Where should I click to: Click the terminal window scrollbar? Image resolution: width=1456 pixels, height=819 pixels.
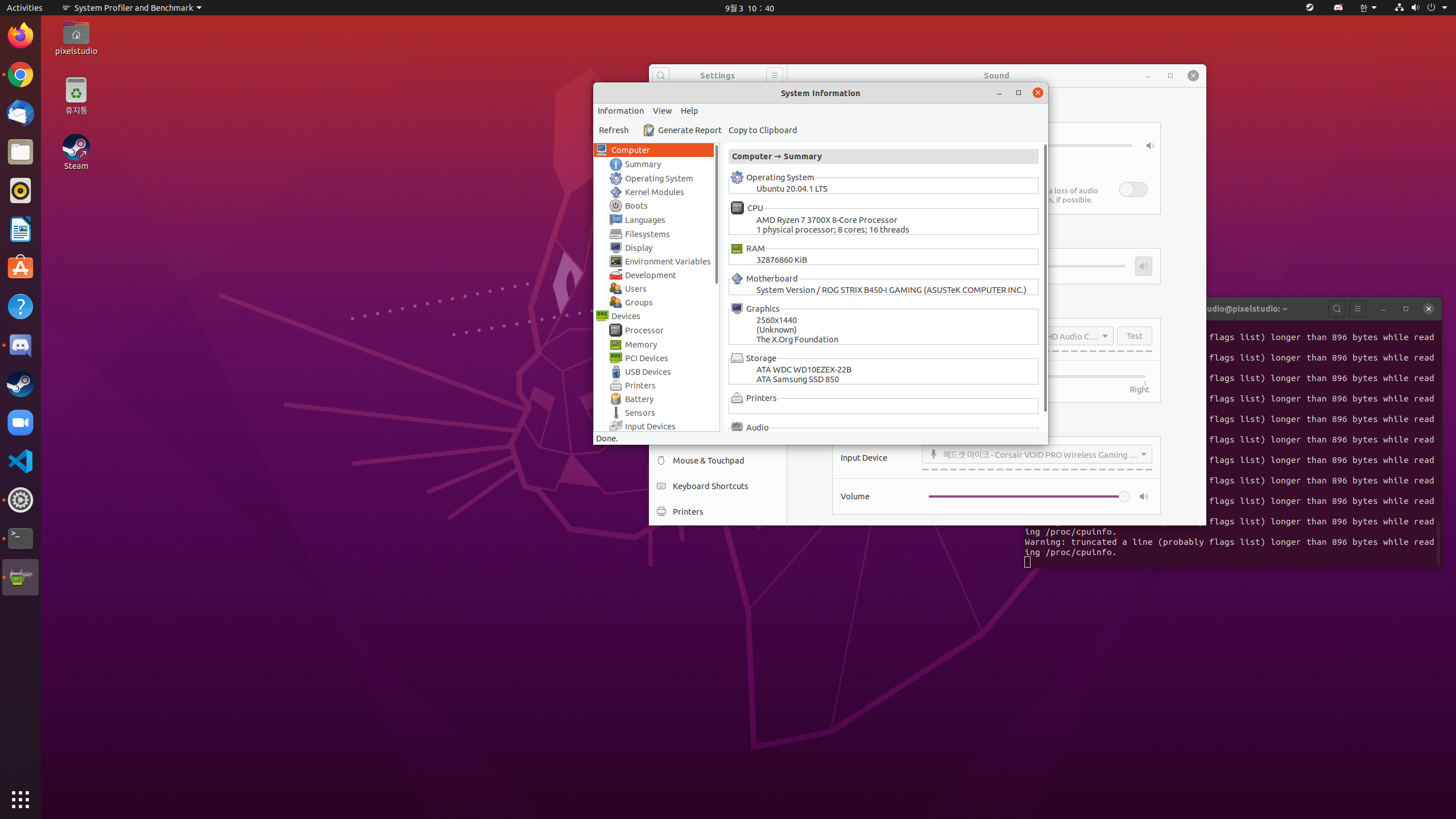(1438, 543)
